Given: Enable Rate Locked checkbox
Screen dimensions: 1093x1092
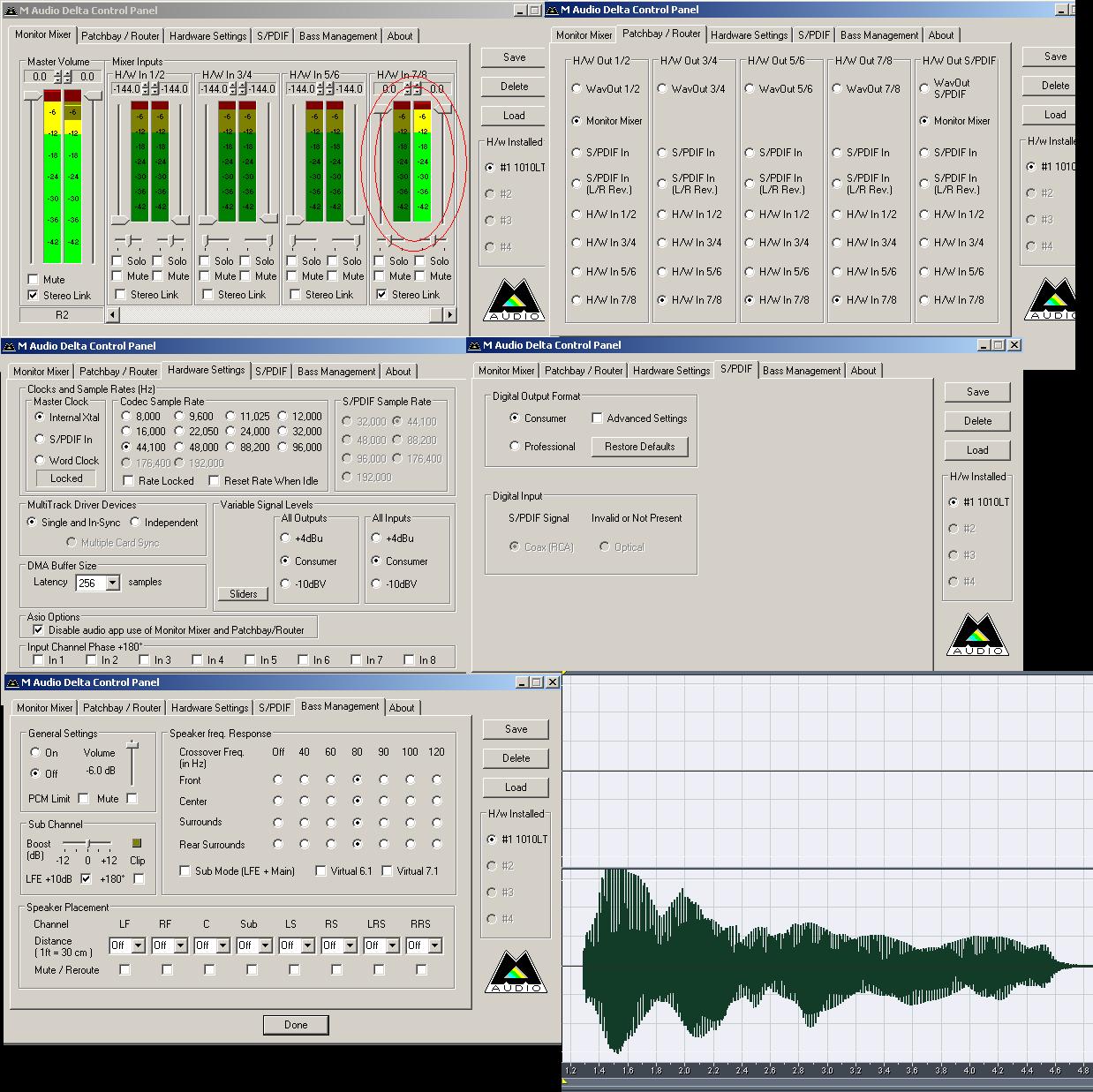Looking at the screenshot, I should pos(129,481).
